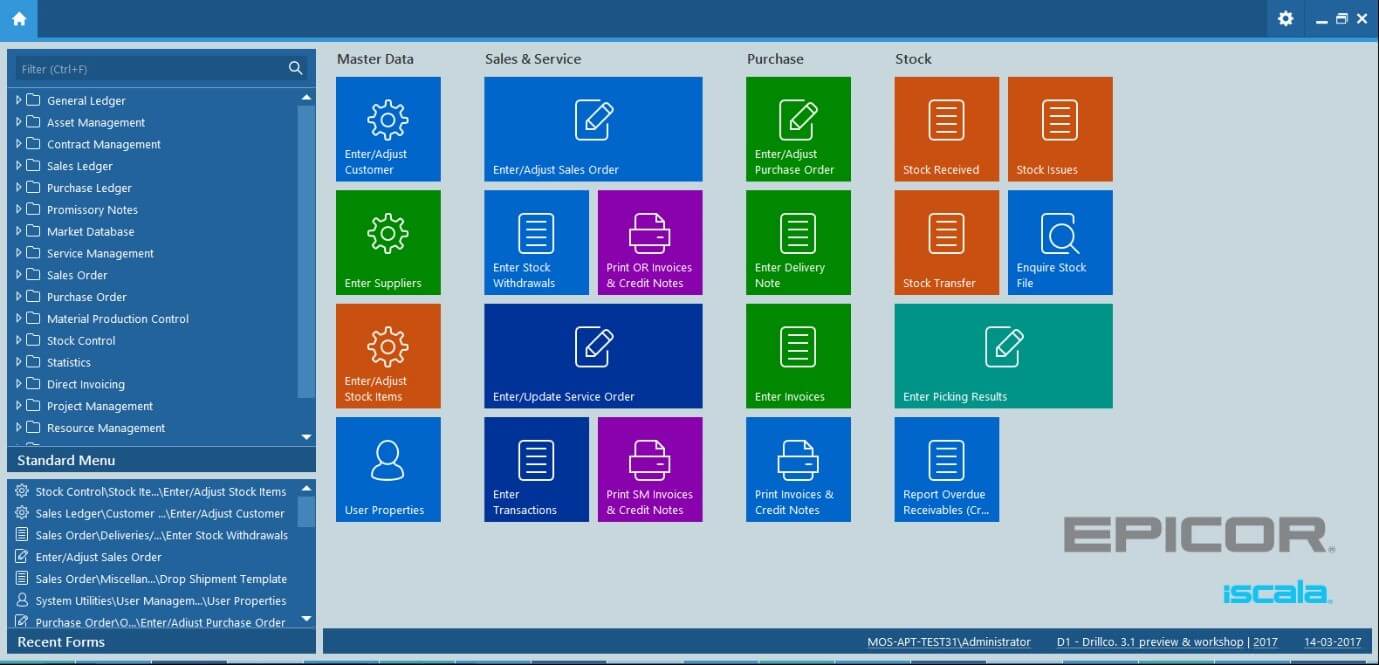Open the Stock Received tile

tap(946, 129)
